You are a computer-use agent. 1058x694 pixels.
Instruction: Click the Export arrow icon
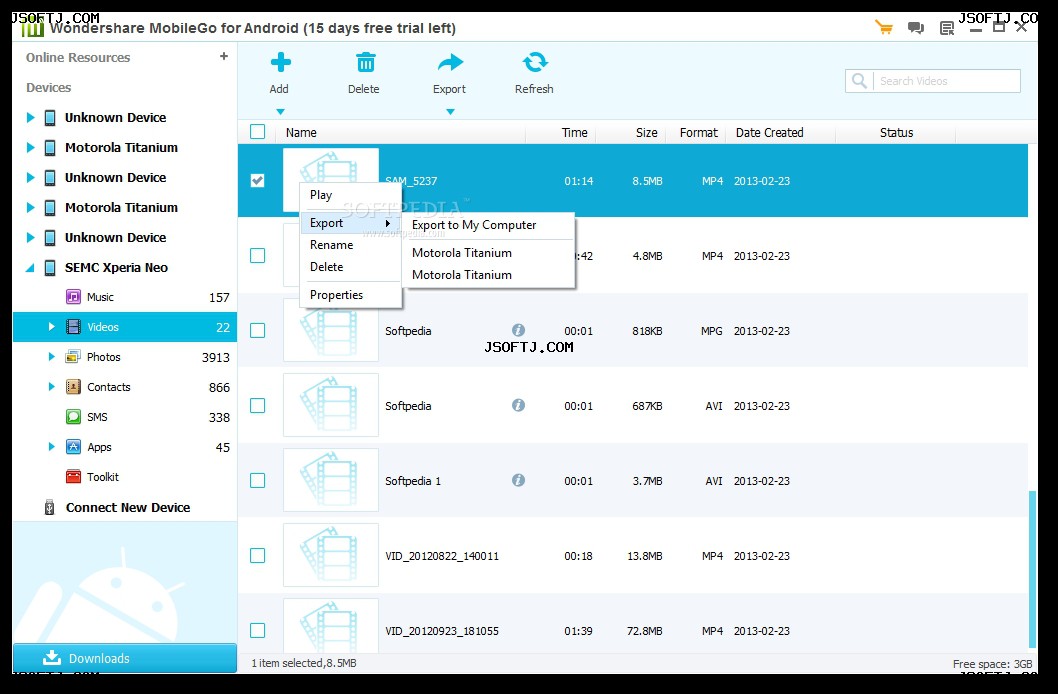450,63
